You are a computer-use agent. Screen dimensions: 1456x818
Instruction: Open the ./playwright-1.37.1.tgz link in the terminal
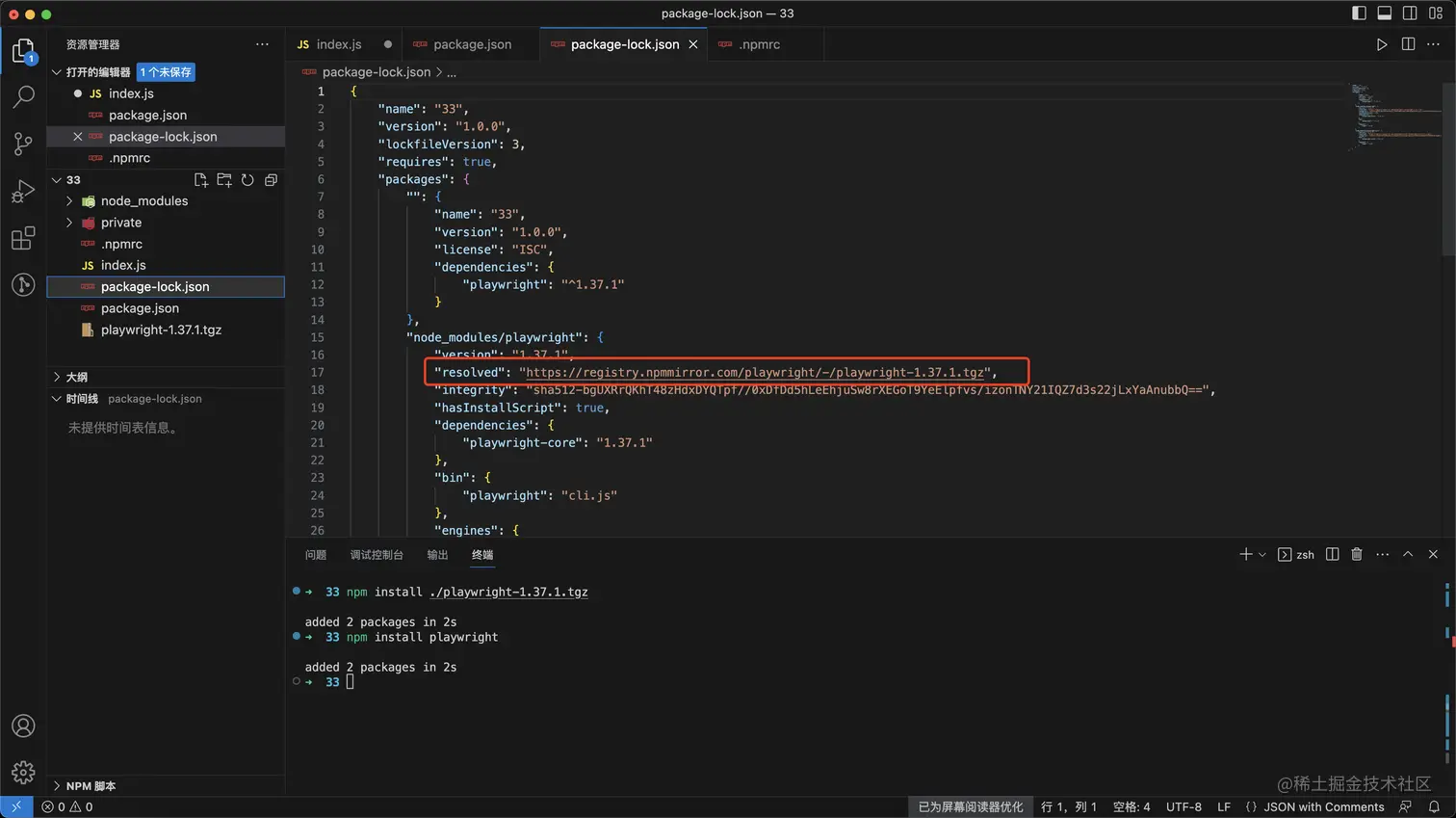click(508, 593)
